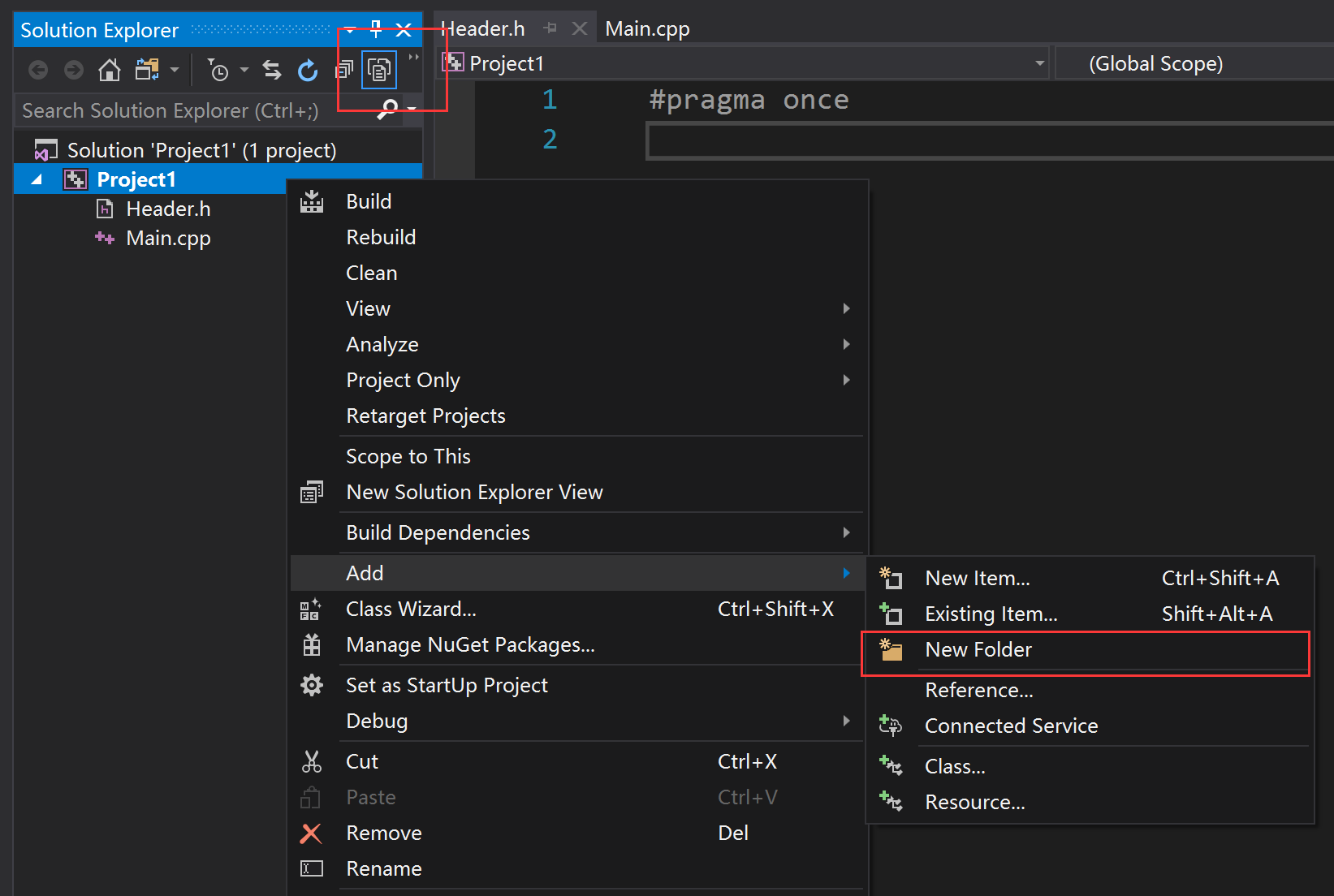Click the Search Solution Explorer input field
1334x896 pixels.
(x=195, y=110)
